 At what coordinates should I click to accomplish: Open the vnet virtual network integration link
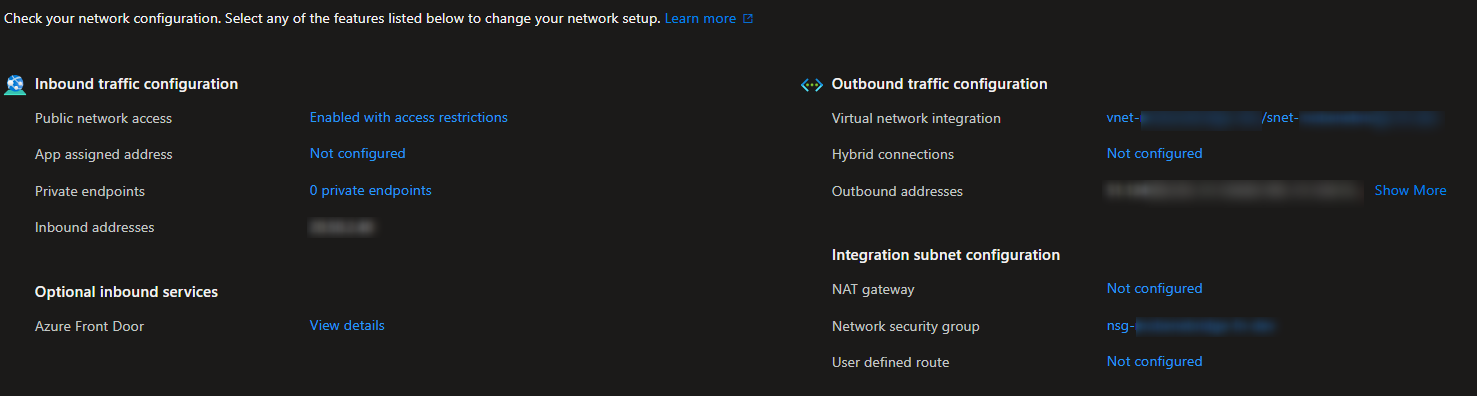tap(1272, 118)
